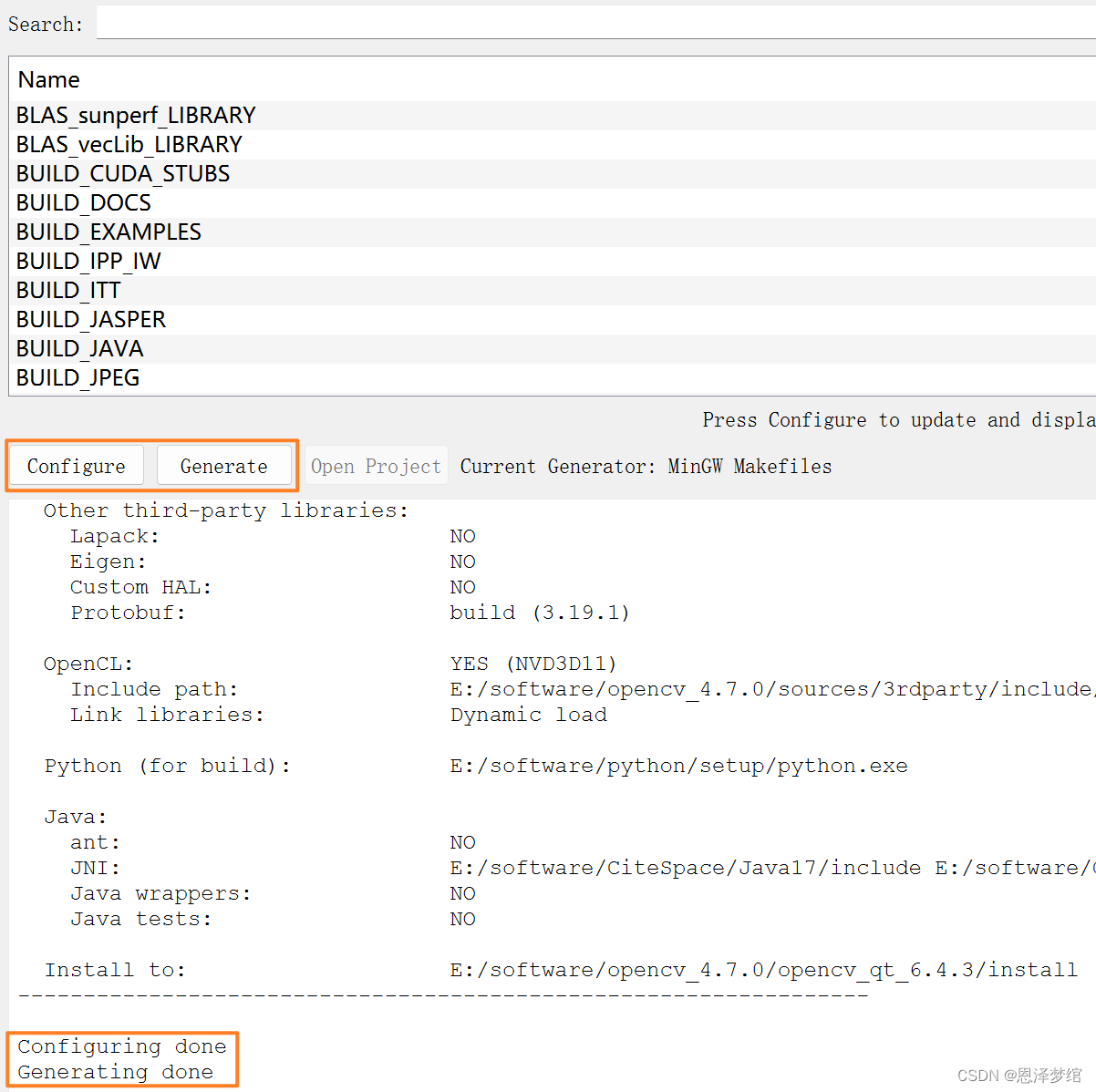Toggle the BUILD_JAVA option
Screen dimensions: 1096x1092
tap(79, 348)
